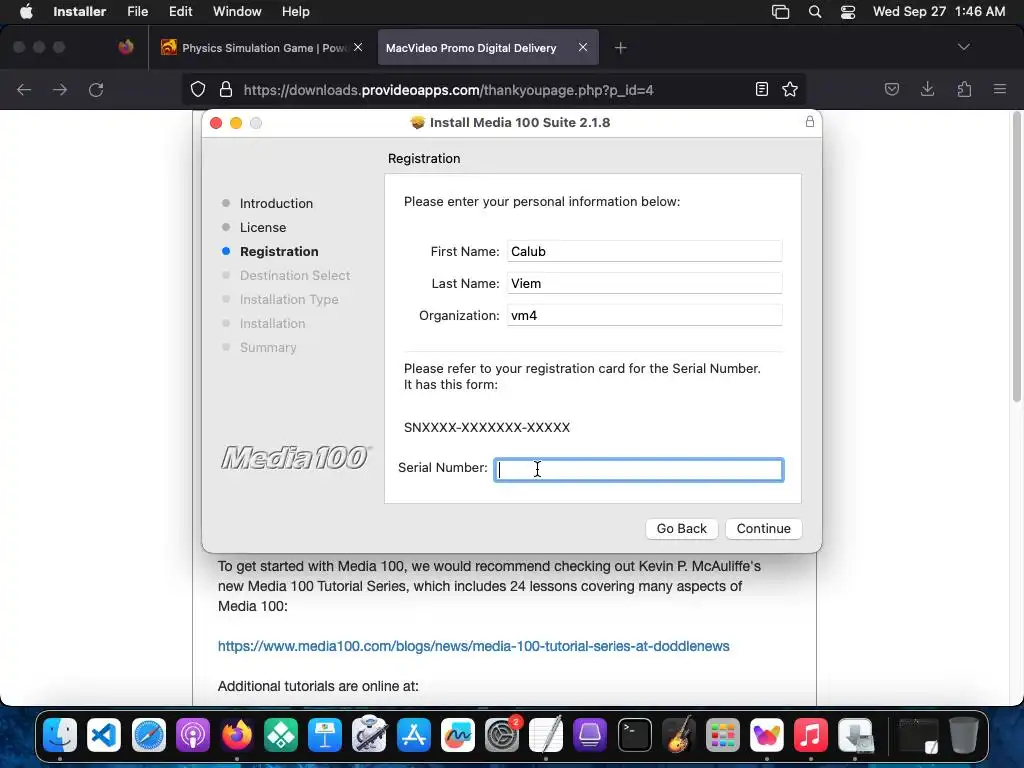Open System Settings with badge in dock

[502, 734]
